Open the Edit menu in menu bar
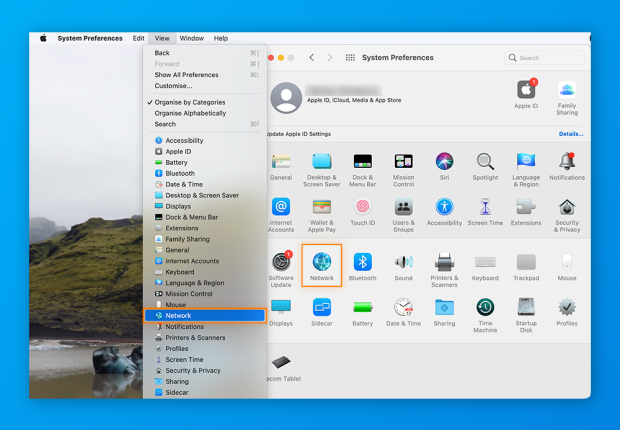620x430 pixels. point(138,38)
